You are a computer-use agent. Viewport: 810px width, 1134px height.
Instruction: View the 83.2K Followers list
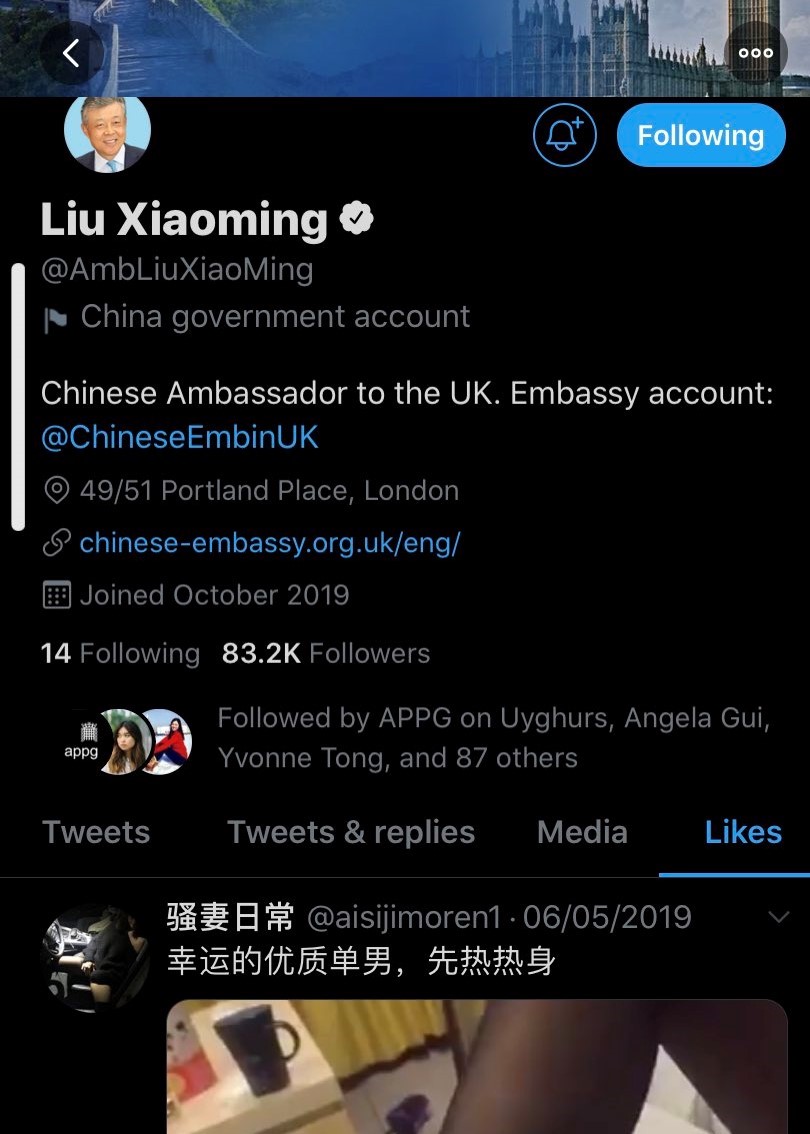[325, 653]
